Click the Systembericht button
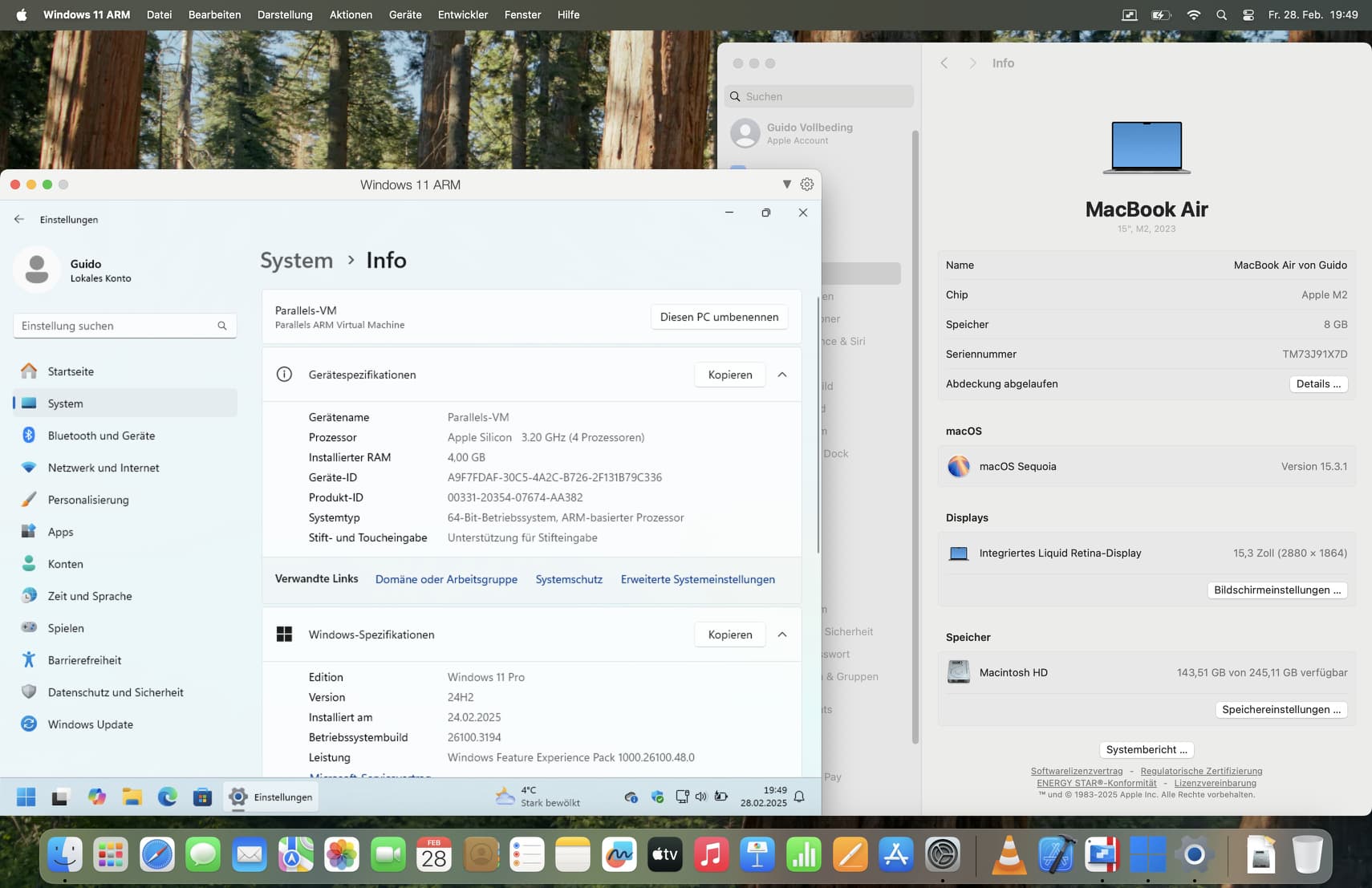Viewport: 1372px width, 888px height. 1146,749
